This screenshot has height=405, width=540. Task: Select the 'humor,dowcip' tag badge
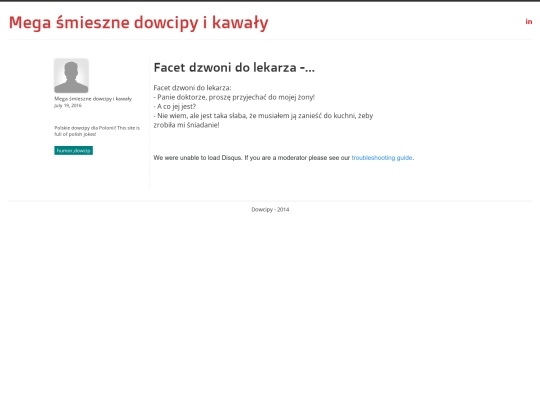click(x=73, y=150)
